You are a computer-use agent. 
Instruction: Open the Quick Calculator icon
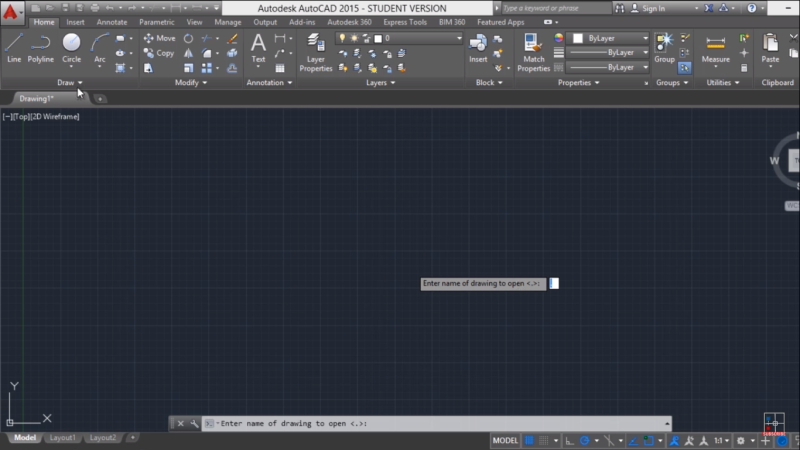click(x=744, y=68)
